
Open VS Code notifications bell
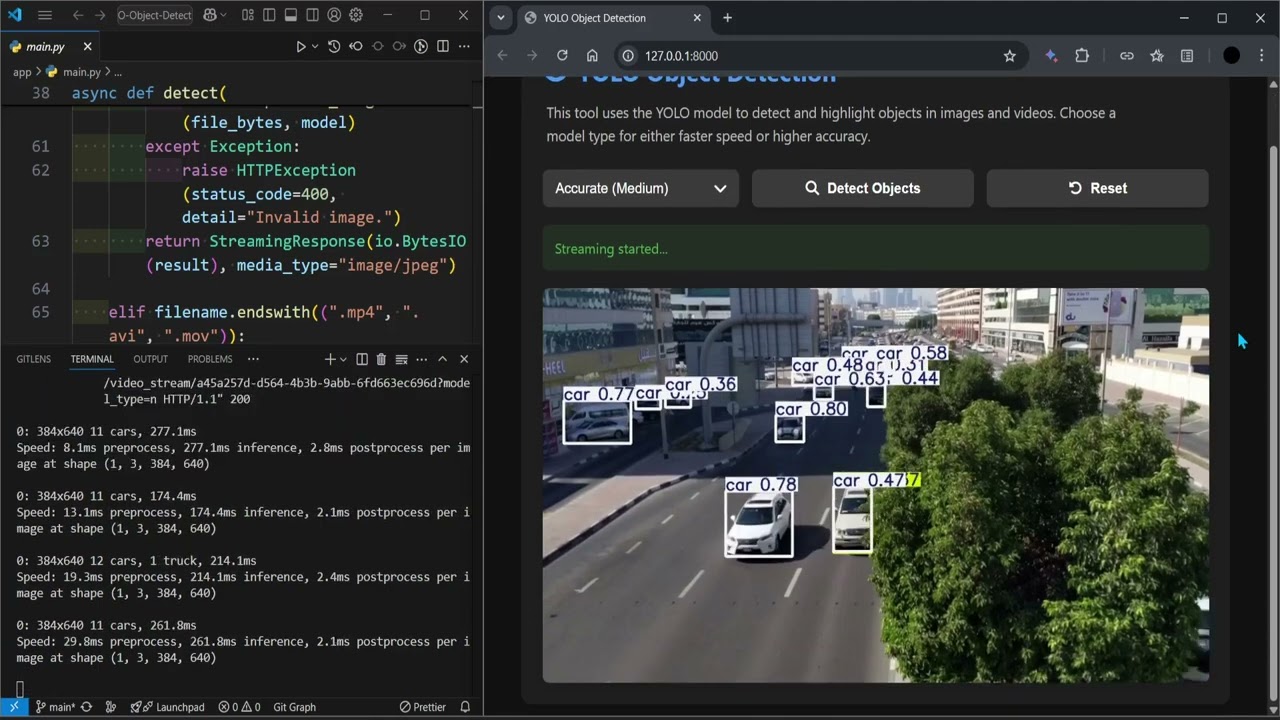465,707
